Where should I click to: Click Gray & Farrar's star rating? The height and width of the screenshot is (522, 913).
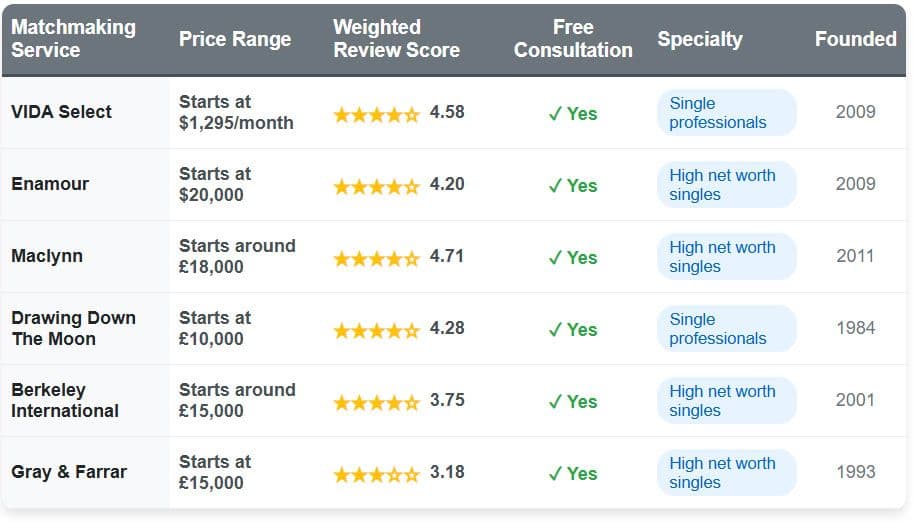click(x=376, y=474)
